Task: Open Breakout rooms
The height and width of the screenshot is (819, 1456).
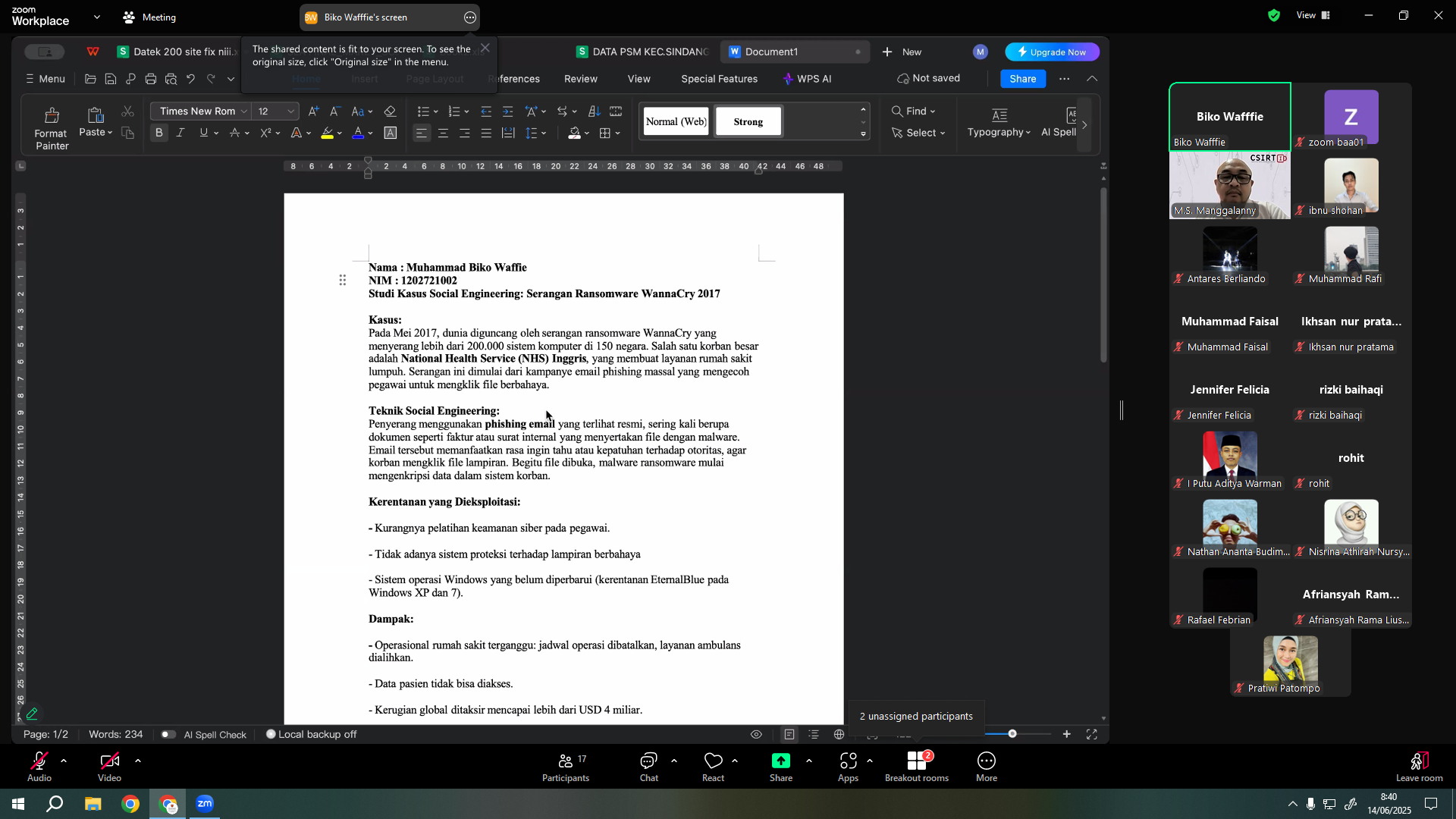Action: [917, 767]
